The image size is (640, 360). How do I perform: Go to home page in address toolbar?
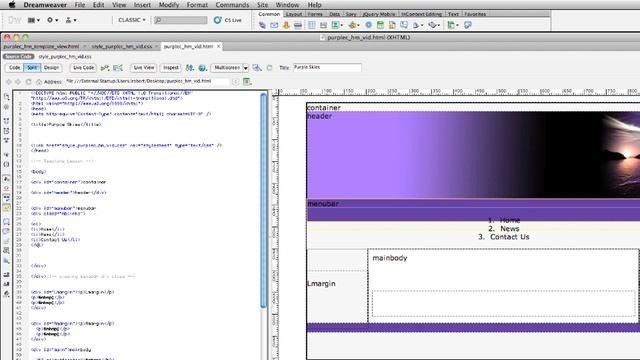coord(39,82)
